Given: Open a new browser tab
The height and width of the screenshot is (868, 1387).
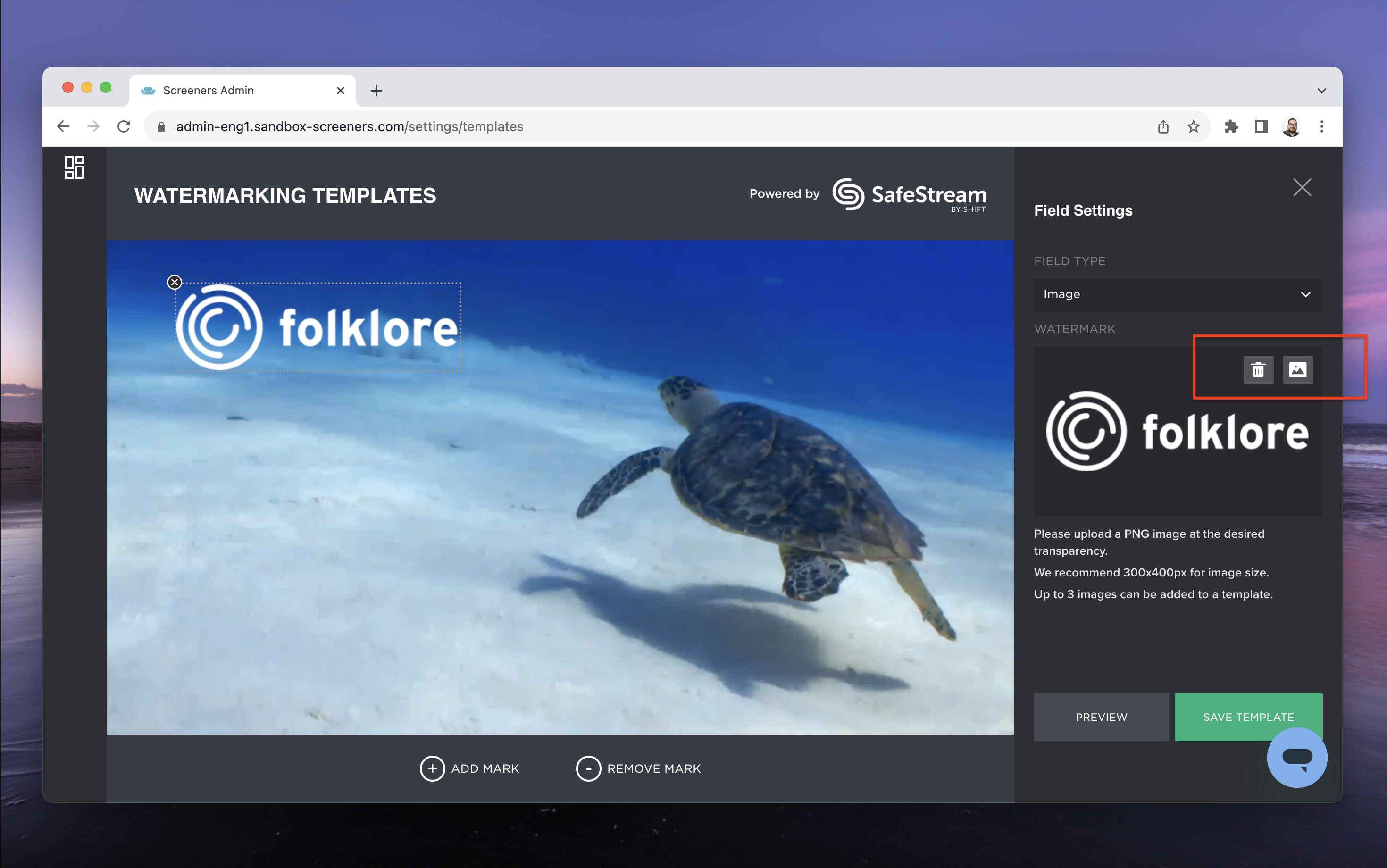Looking at the screenshot, I should 376,91.
